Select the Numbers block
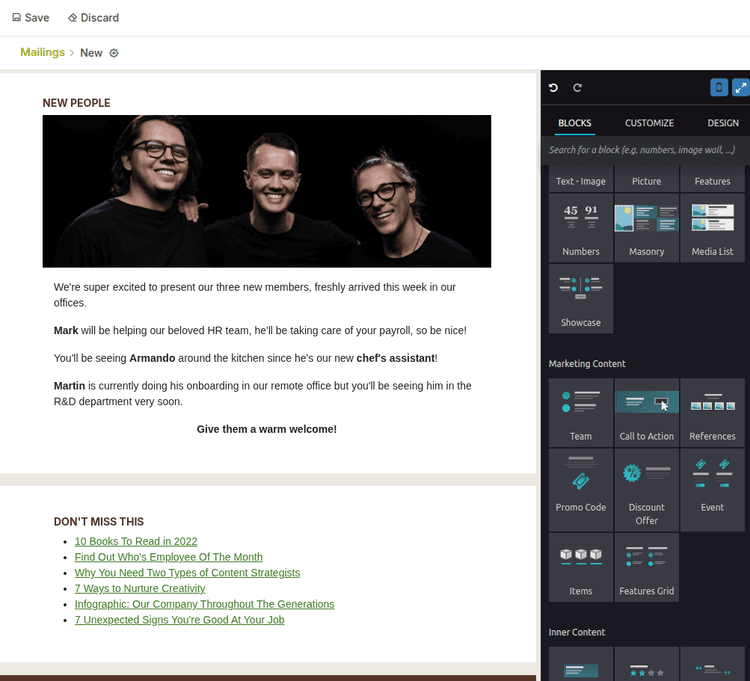750x681 pixels. 581,228
